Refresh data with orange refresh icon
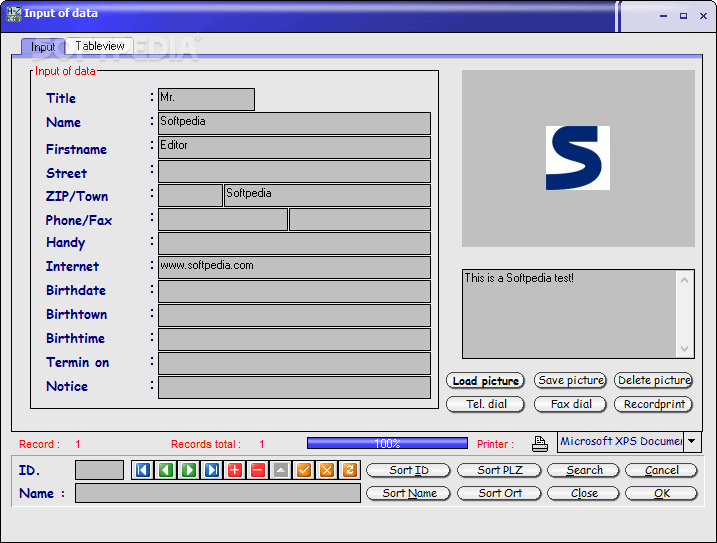This screenshot has height=543, width=717. point(349,470)
